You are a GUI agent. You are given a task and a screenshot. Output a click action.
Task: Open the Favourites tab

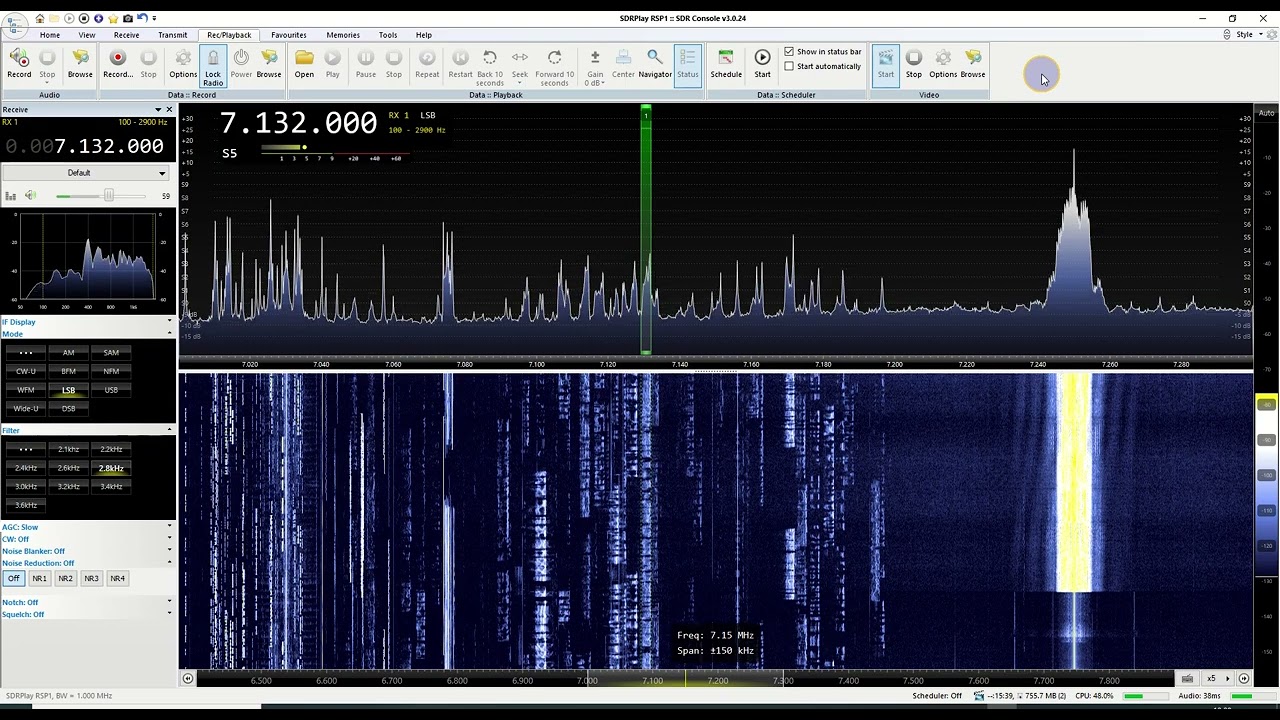coord(289,35)
